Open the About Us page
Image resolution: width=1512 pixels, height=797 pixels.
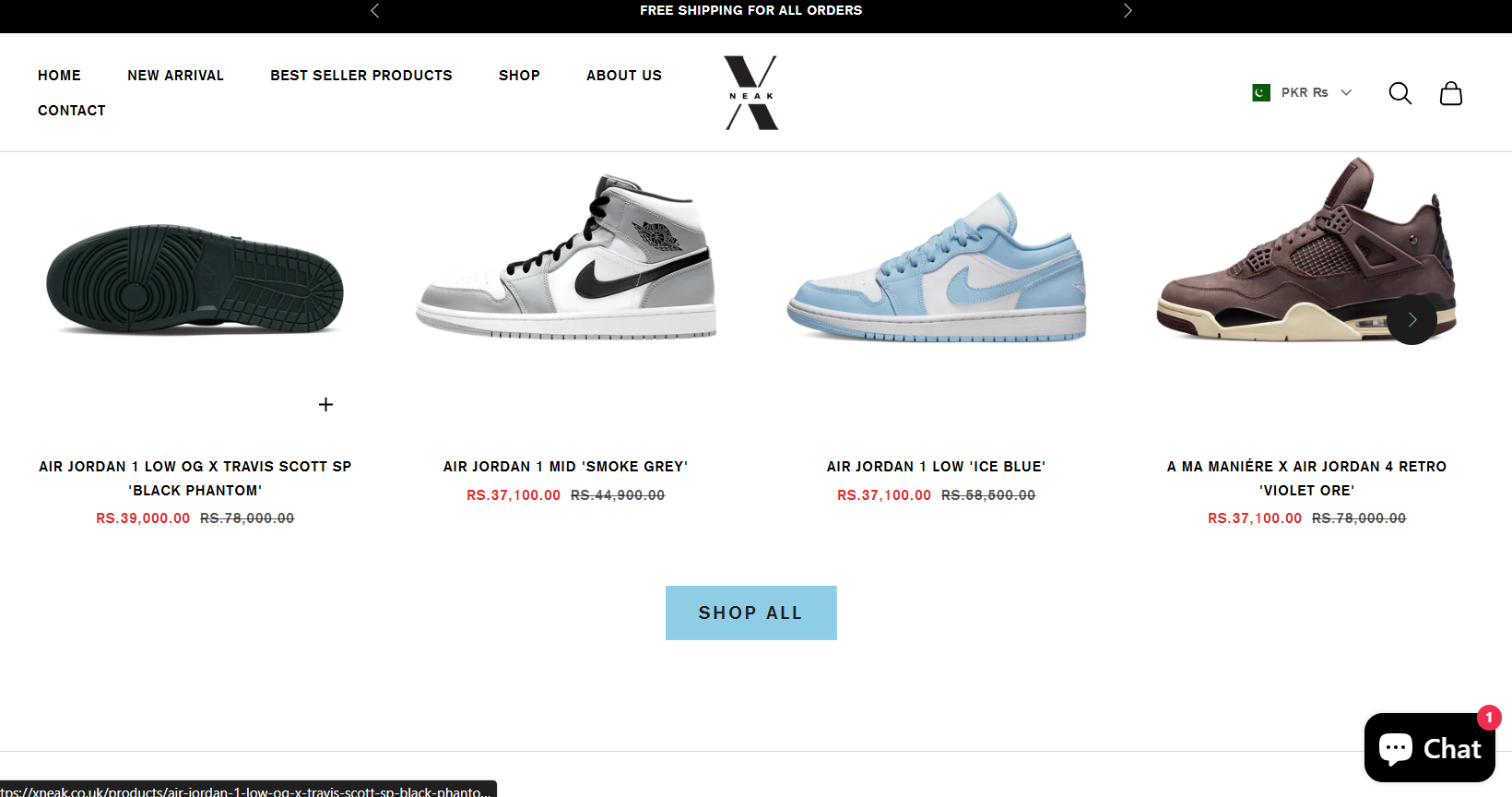coord(624,76)
